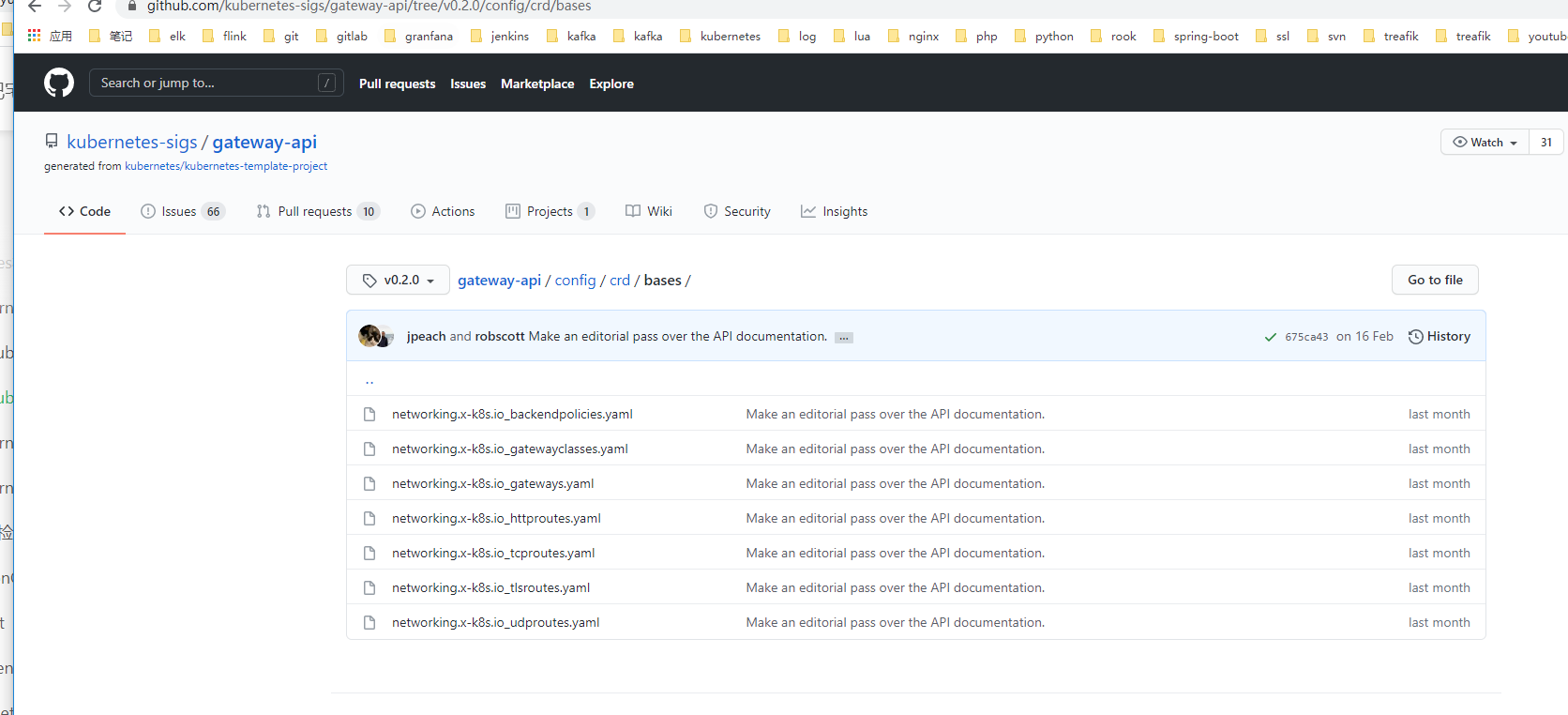1568x715 pixels.
Task: Open Pull requests in top navigation
Action: coord(398,84)
